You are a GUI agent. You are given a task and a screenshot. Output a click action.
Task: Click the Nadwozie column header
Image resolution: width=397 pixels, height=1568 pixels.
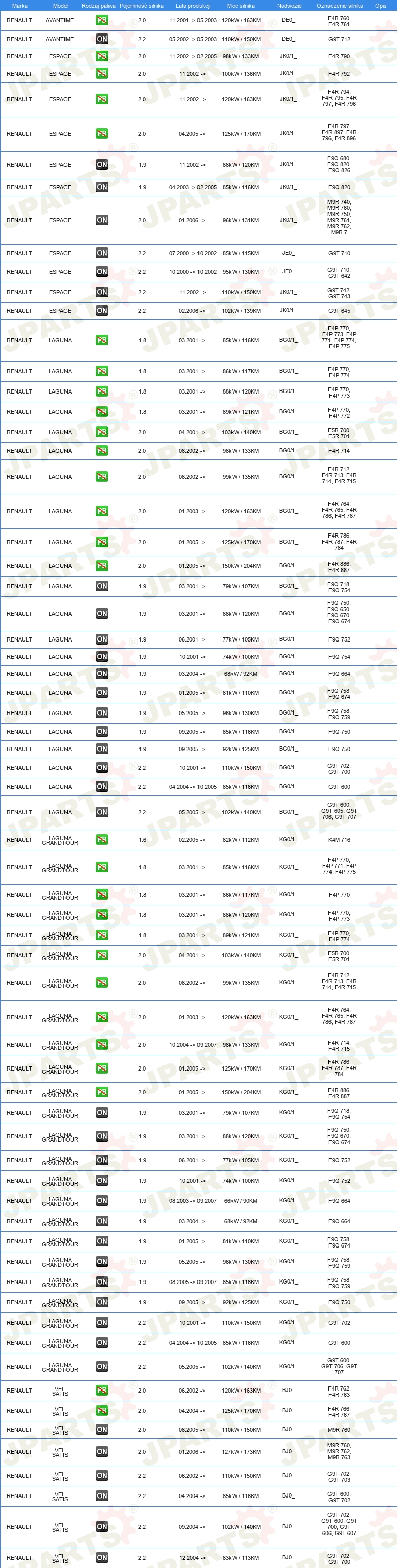point(289,6)
